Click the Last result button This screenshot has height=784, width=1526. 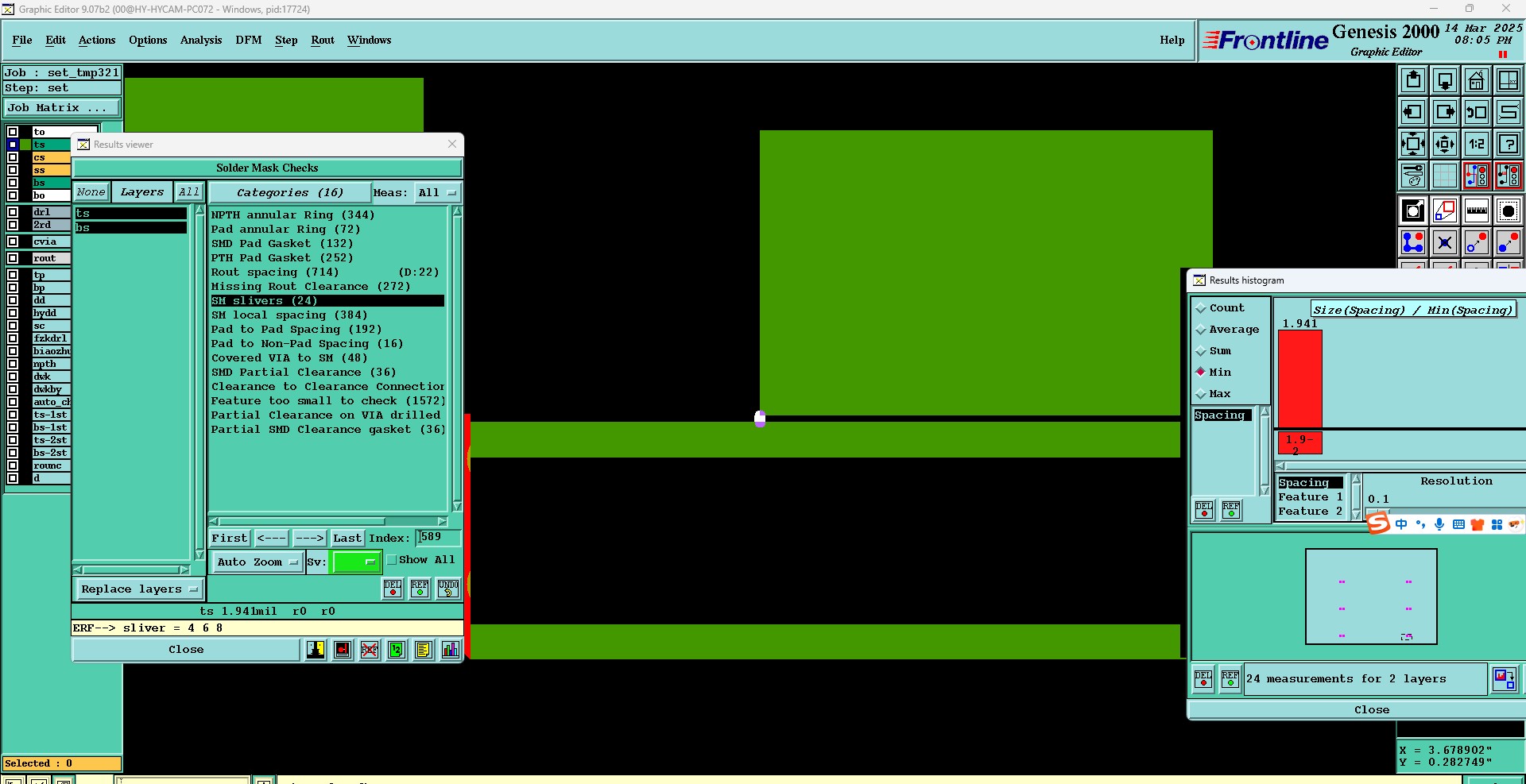[x=347, y=538]
